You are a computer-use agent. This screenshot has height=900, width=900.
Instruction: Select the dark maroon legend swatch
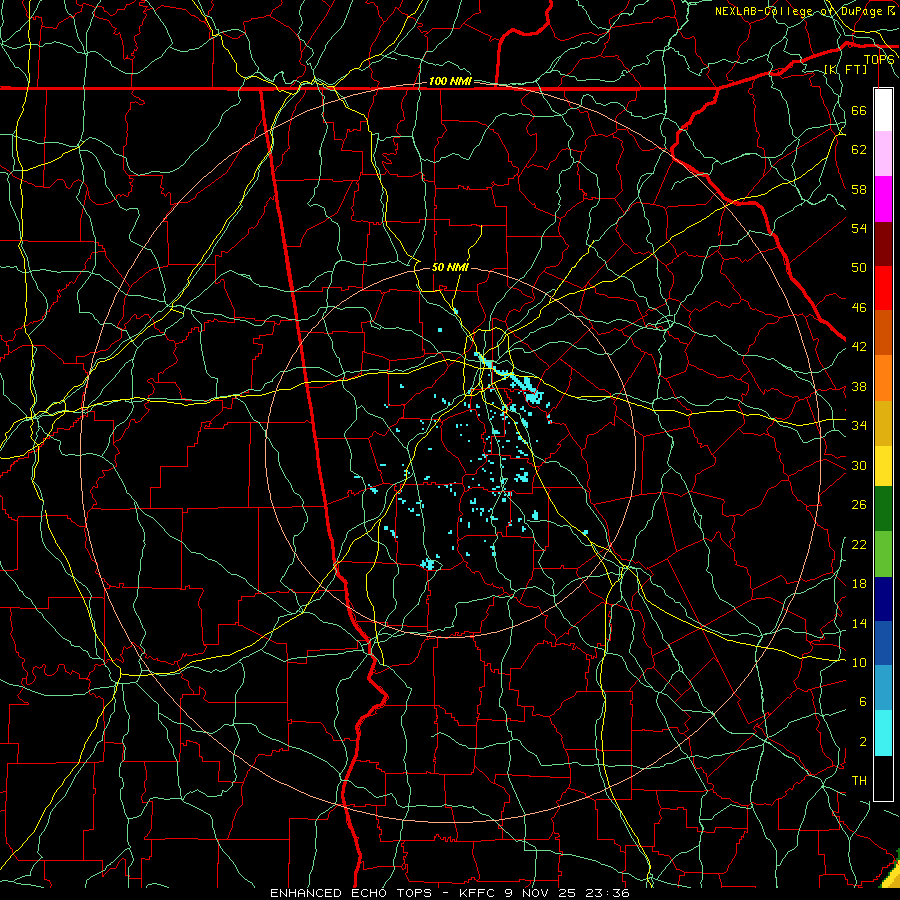pyautogui.click(x=883, y=244)
